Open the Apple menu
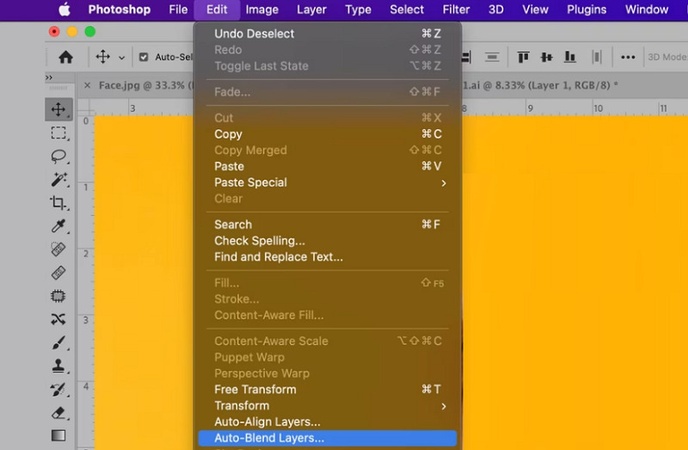This screenshot has height=450, width=688. click(x=64, y=10)
